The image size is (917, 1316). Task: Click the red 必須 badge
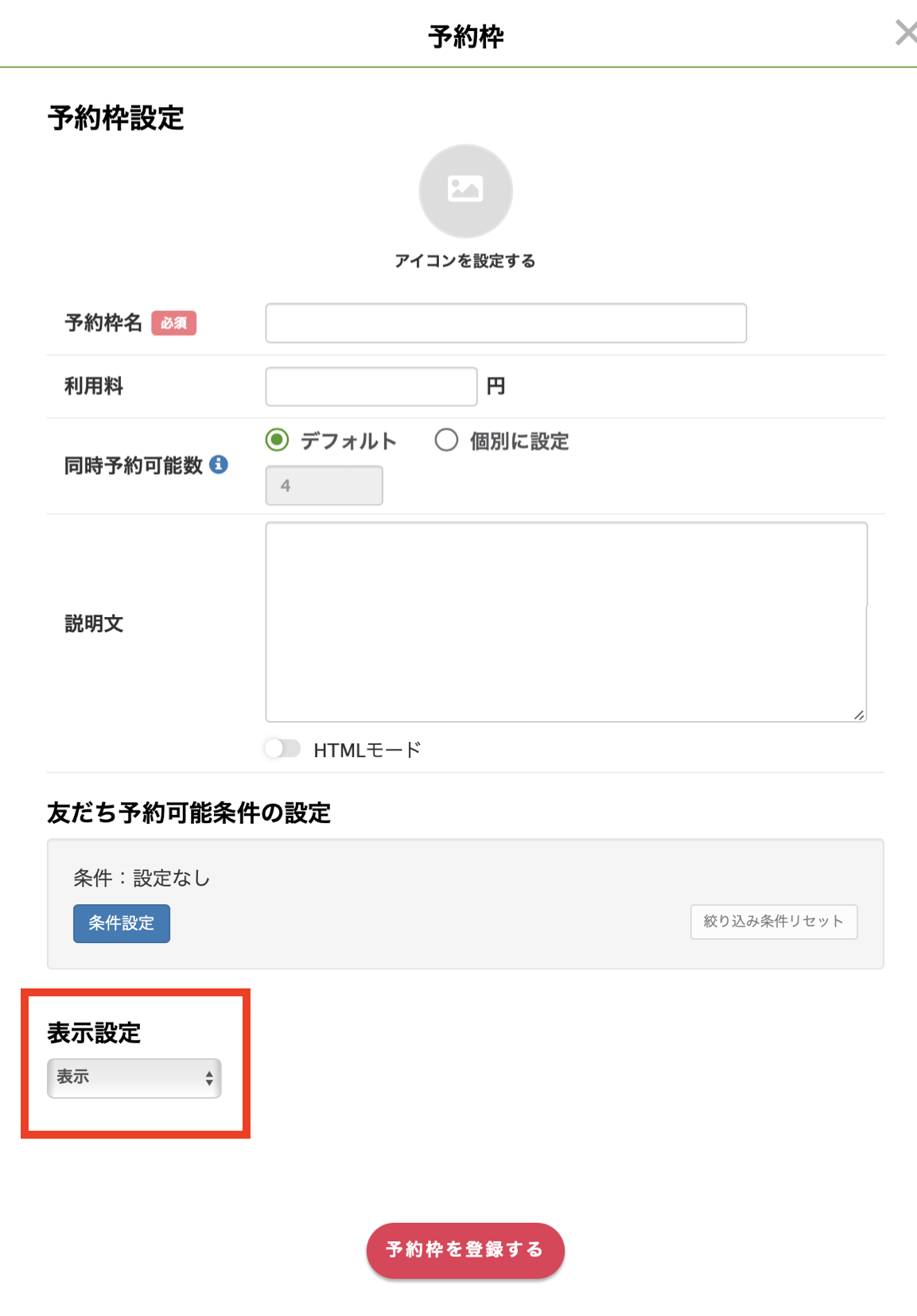tap(173, 323)
